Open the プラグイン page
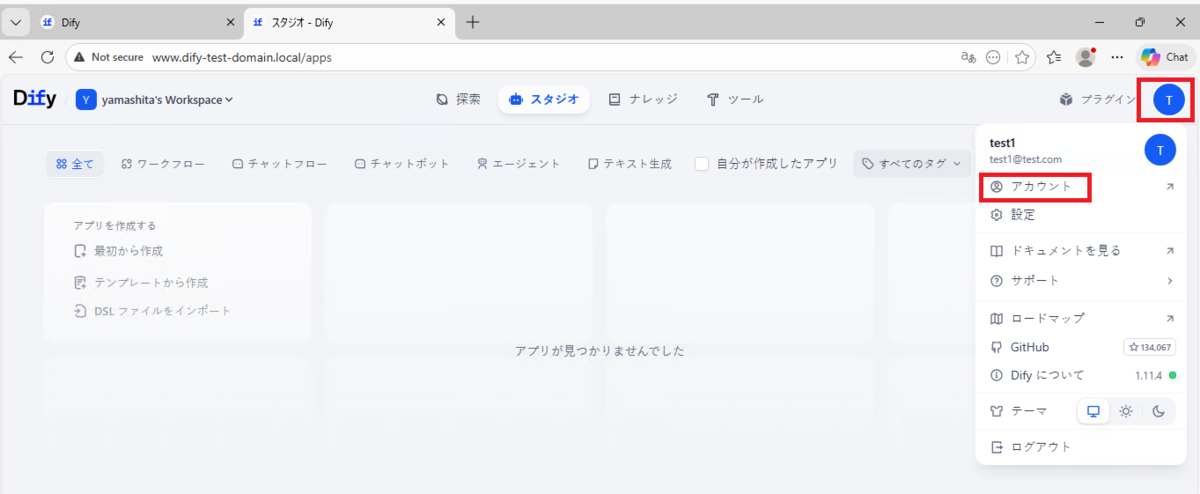1200x494 pixels. point(1098,99)
